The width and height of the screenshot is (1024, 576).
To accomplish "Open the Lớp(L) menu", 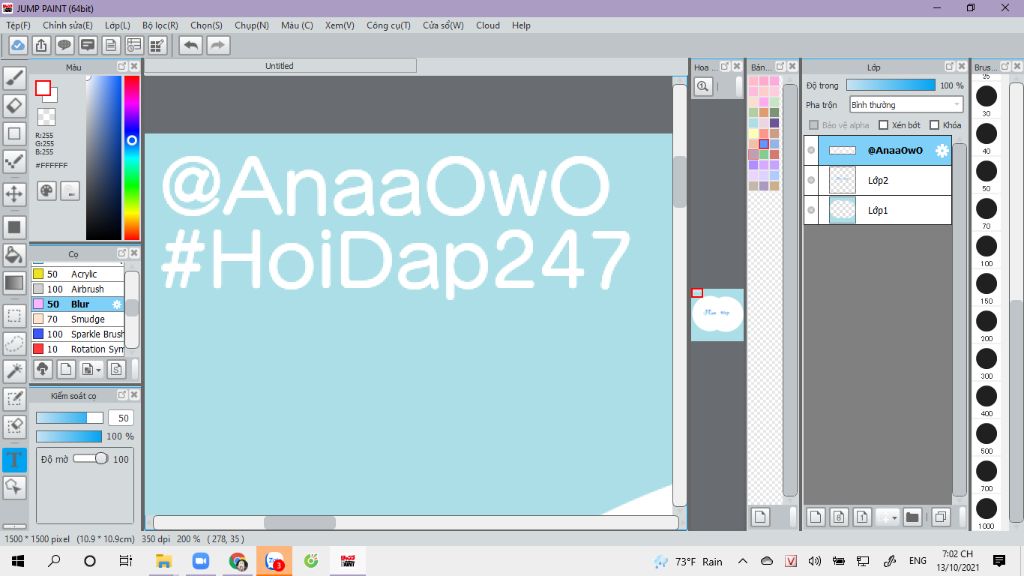I will tap(118, 25).
